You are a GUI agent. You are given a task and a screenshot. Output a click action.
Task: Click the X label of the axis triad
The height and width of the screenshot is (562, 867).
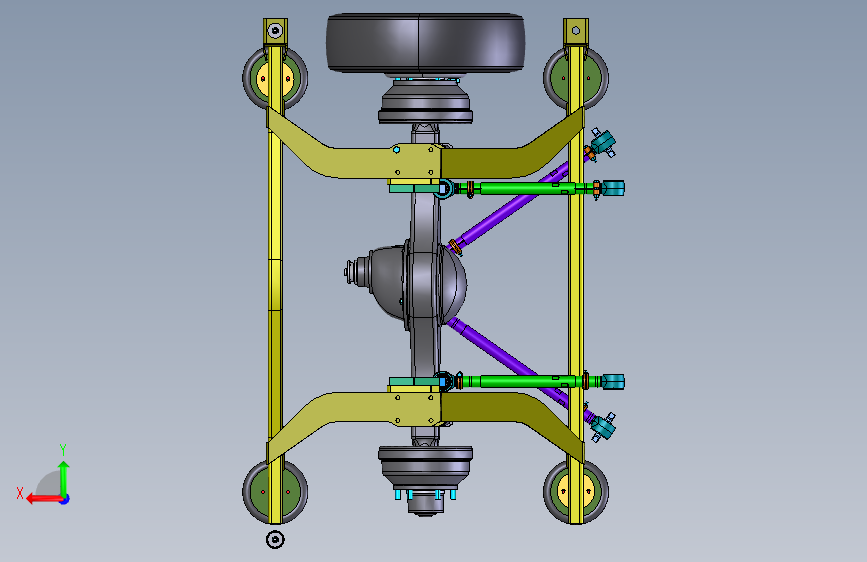pos(20,493)
